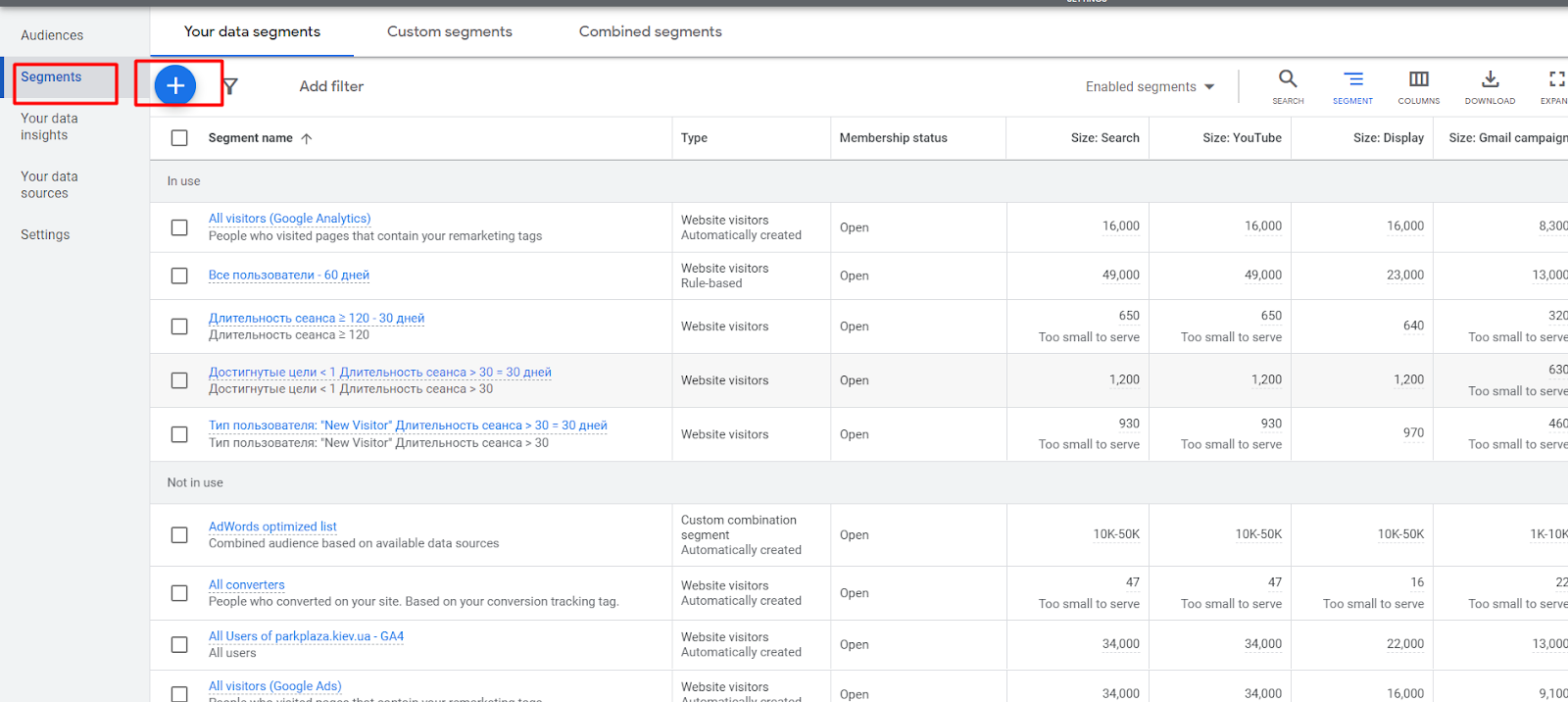Click the Download icon
This screenshot has height=702, width=1568.
[1490, 79]
